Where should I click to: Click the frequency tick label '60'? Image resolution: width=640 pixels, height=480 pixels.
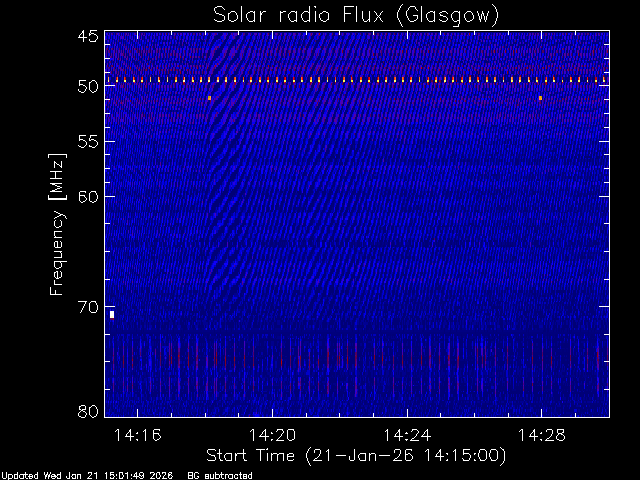click(x=88, y=197)
